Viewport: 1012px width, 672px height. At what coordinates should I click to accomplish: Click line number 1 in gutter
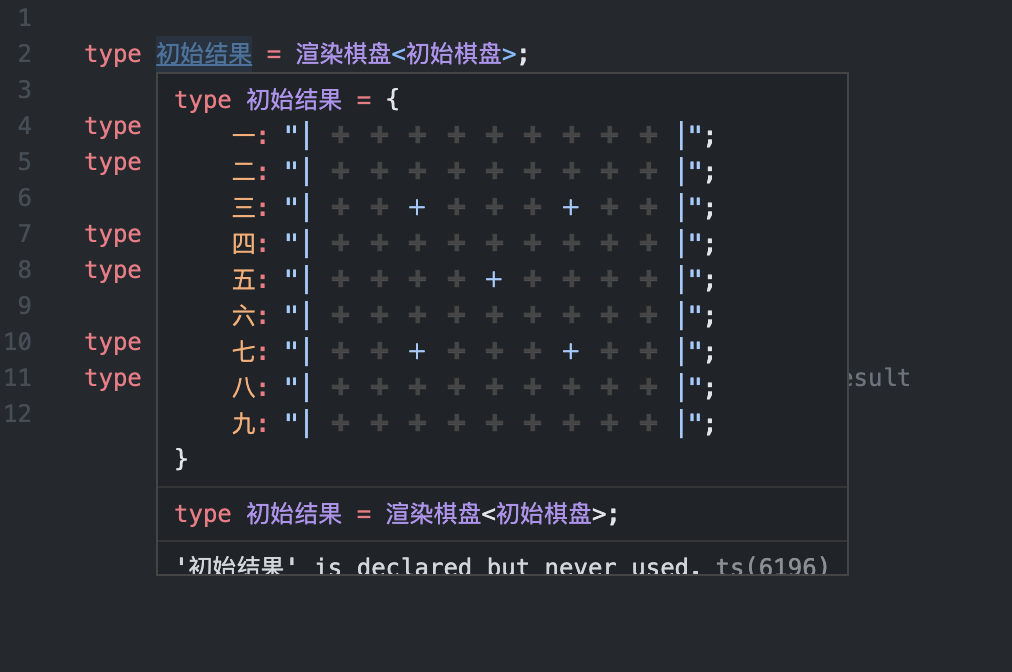pyautogui.click(x=25, y=18)
